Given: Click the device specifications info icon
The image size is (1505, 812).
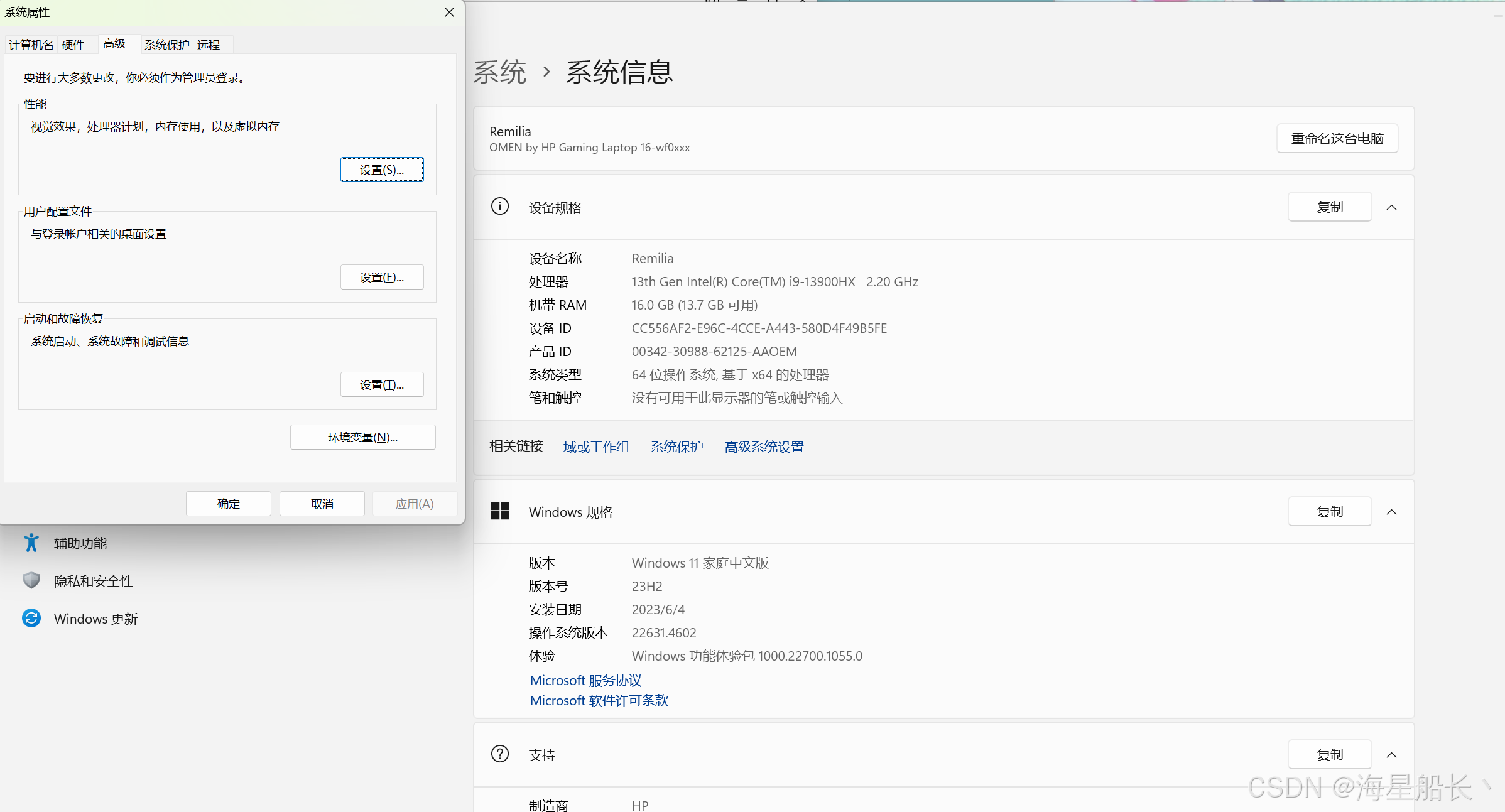Looking at the screenshot, I should click(x=500, y=207).
